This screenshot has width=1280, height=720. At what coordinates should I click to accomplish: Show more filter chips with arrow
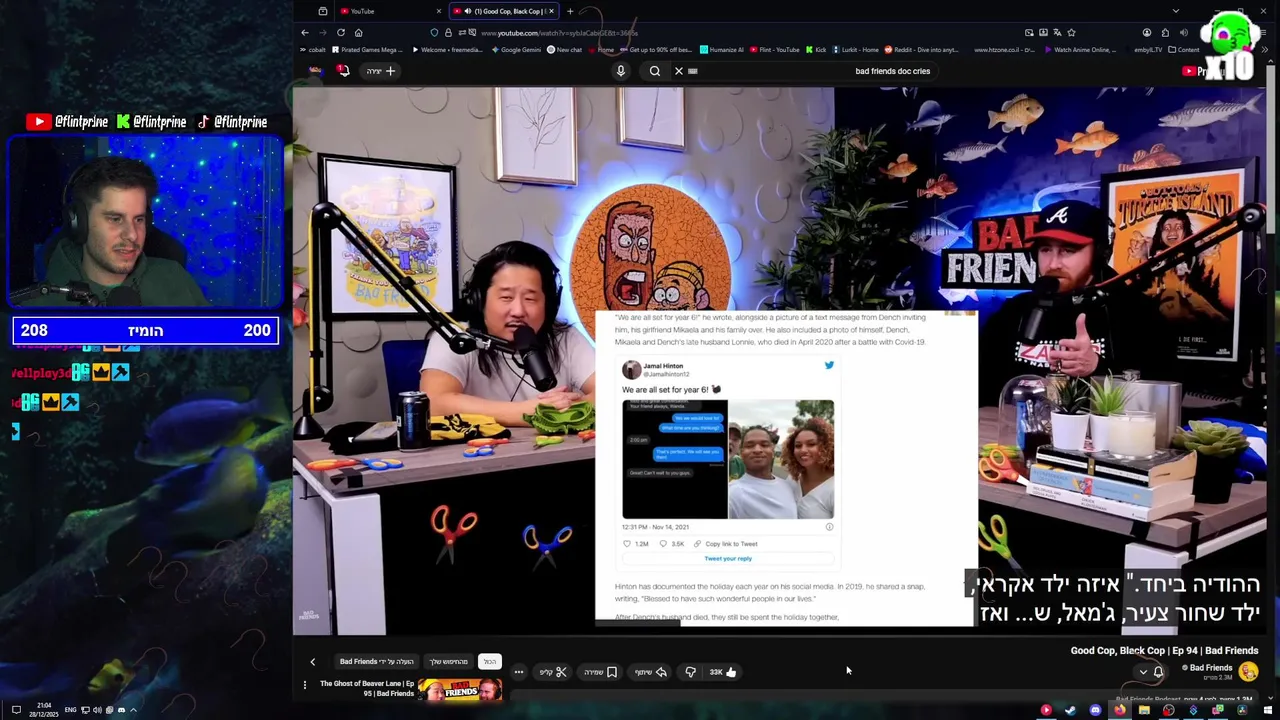[312, 662]
